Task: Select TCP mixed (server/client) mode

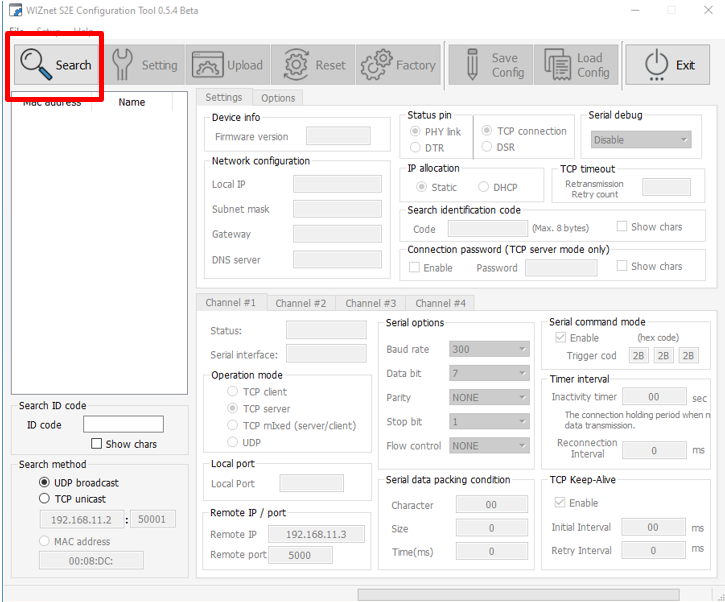Action: [x=233, y=425]
